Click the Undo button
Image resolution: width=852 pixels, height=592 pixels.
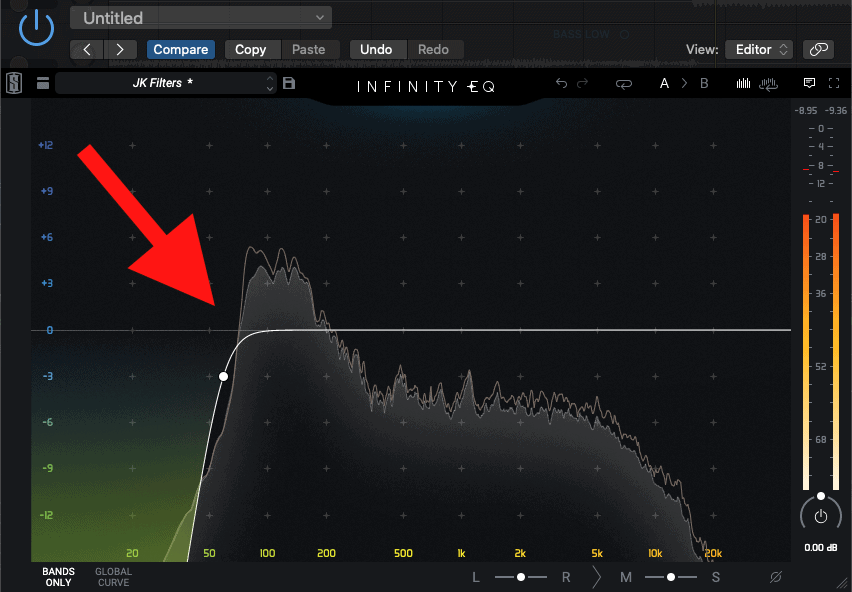pos(376,49)
